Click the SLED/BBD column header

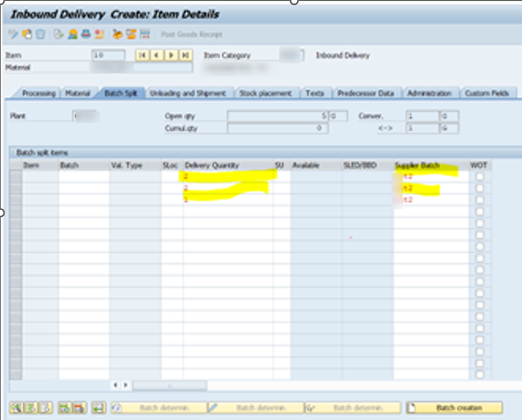coord(367,165)
